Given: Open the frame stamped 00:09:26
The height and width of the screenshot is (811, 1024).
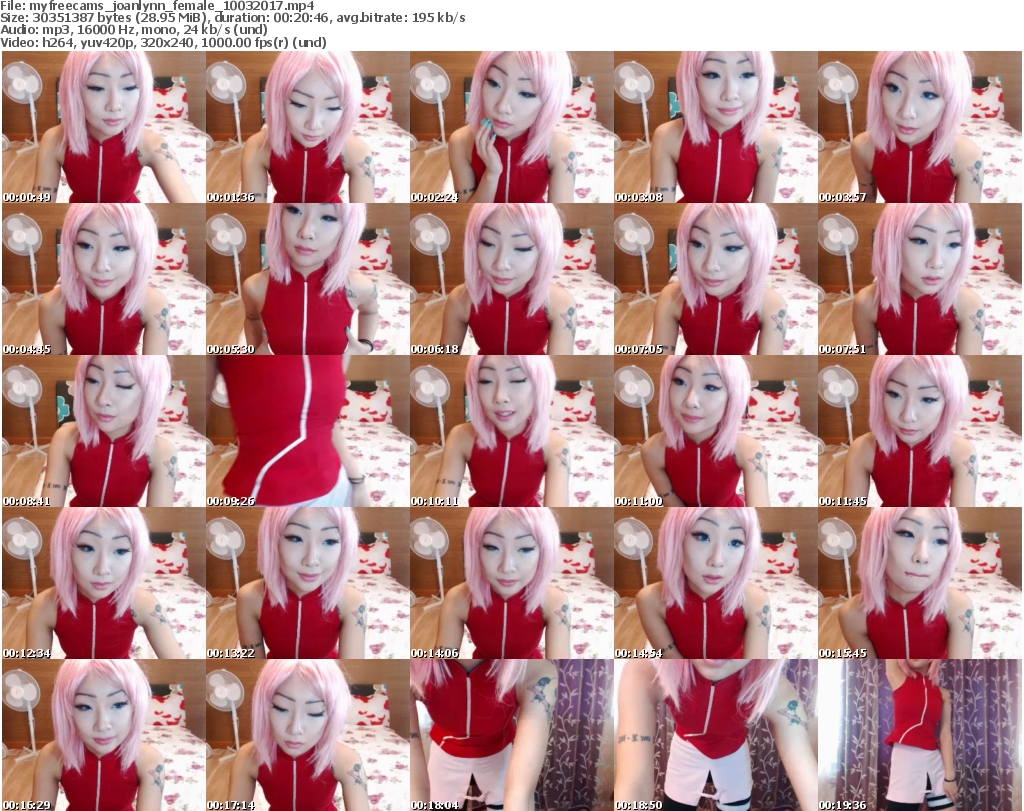Looking at the screenshot, I should (308, 431).
